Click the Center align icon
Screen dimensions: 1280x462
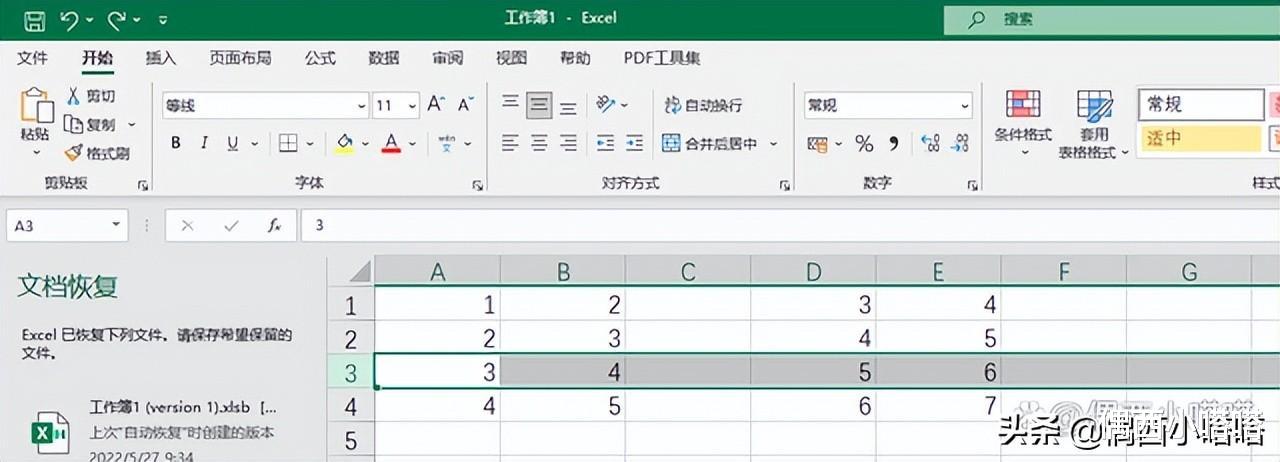[539, 143]
